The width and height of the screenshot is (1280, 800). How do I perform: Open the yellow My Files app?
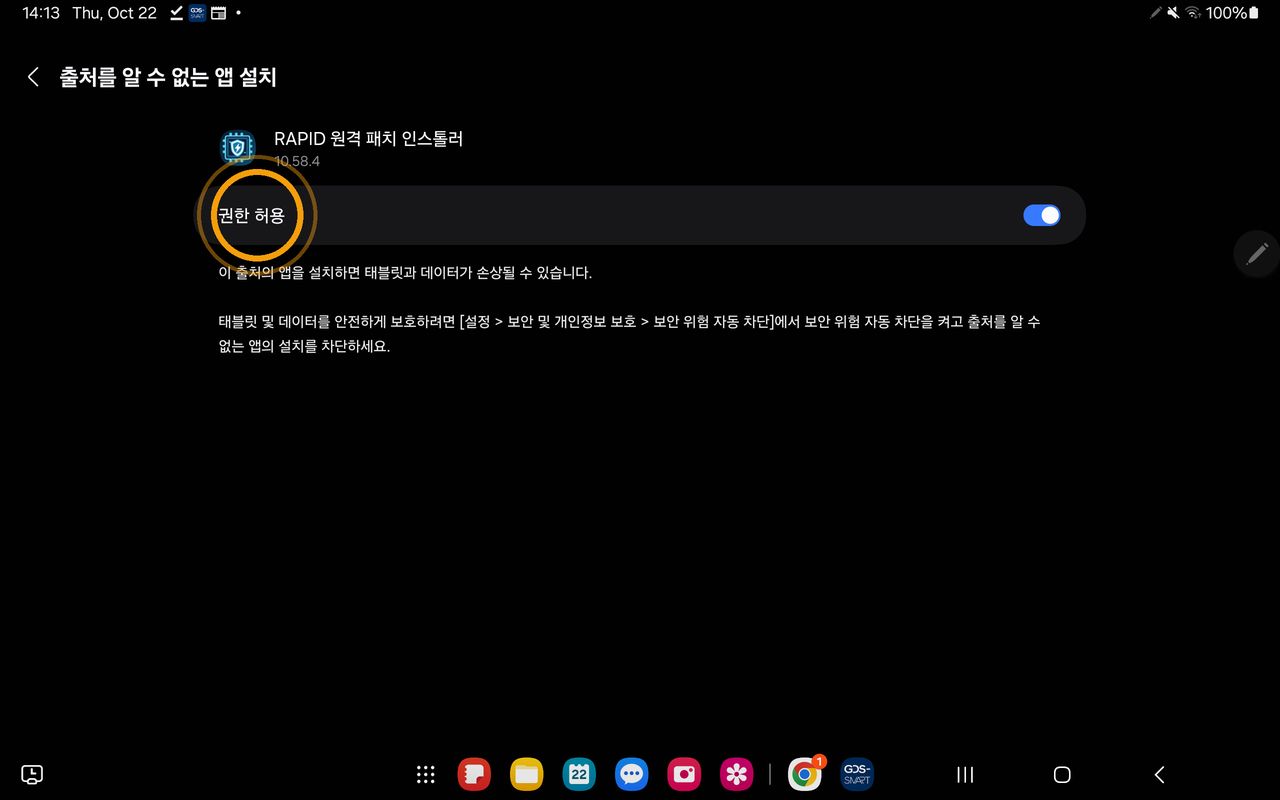coord(526,774)
